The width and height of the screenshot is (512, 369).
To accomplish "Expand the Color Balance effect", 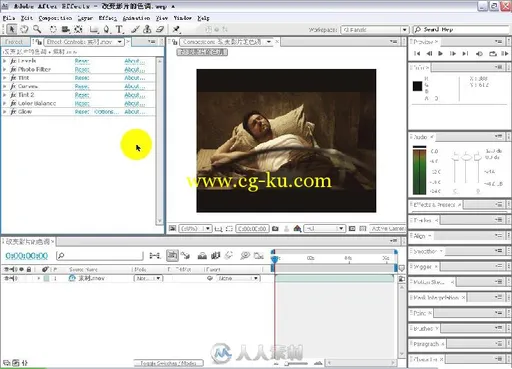I will [x=5, y=103].
